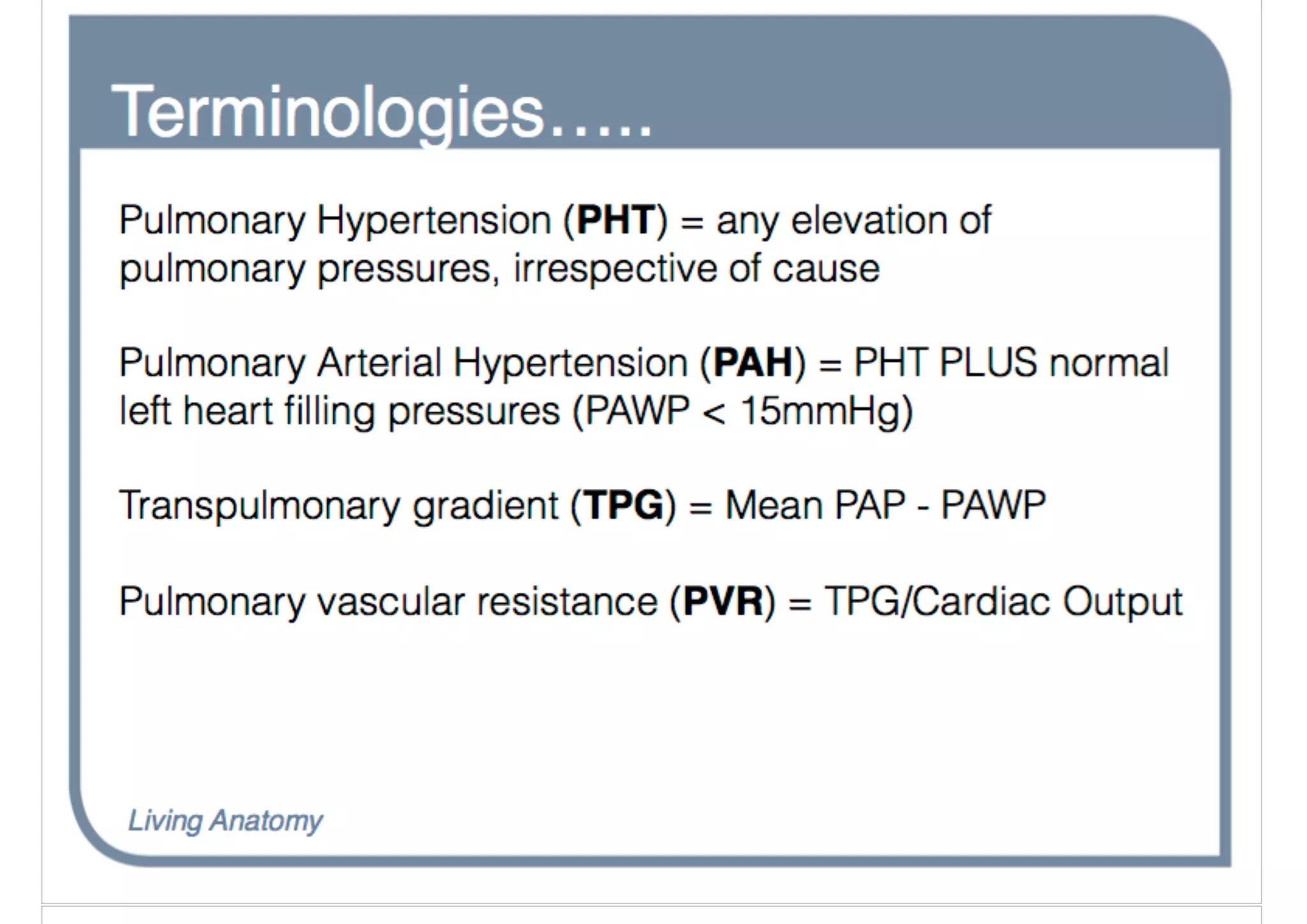Click the equals sign after bold PVR
1307x924 pixels.
coord(800,603)
